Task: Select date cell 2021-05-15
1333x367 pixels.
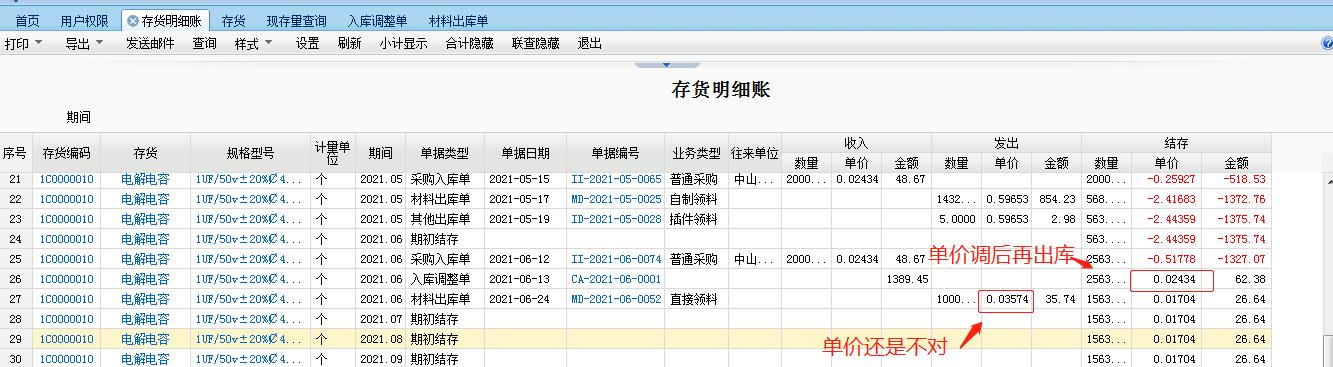Action: pos(525,179)
